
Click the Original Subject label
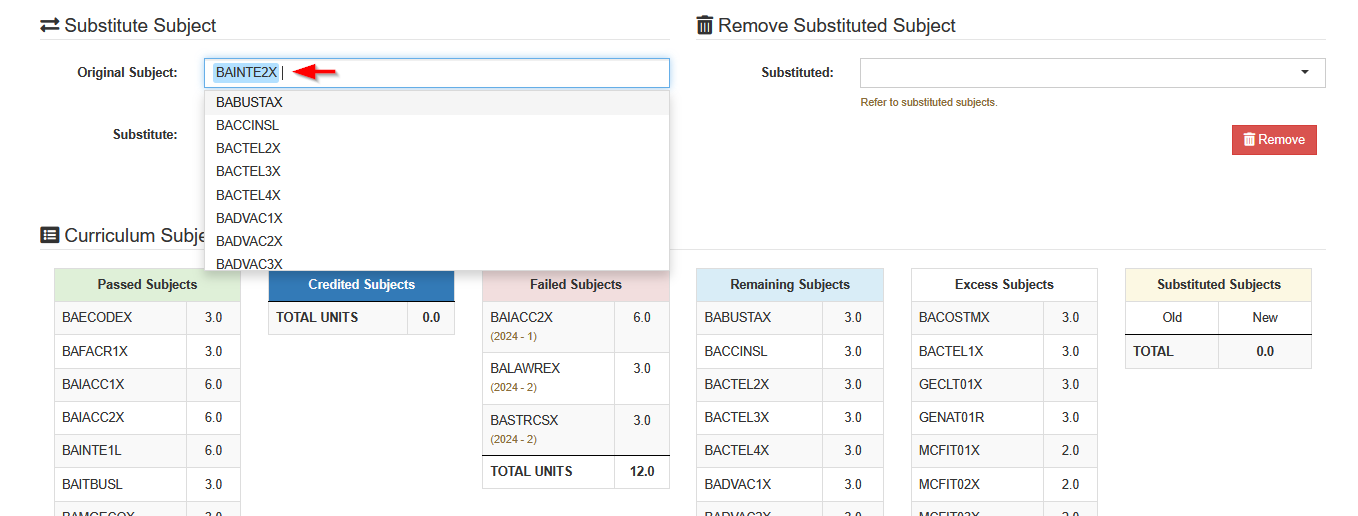127,73
